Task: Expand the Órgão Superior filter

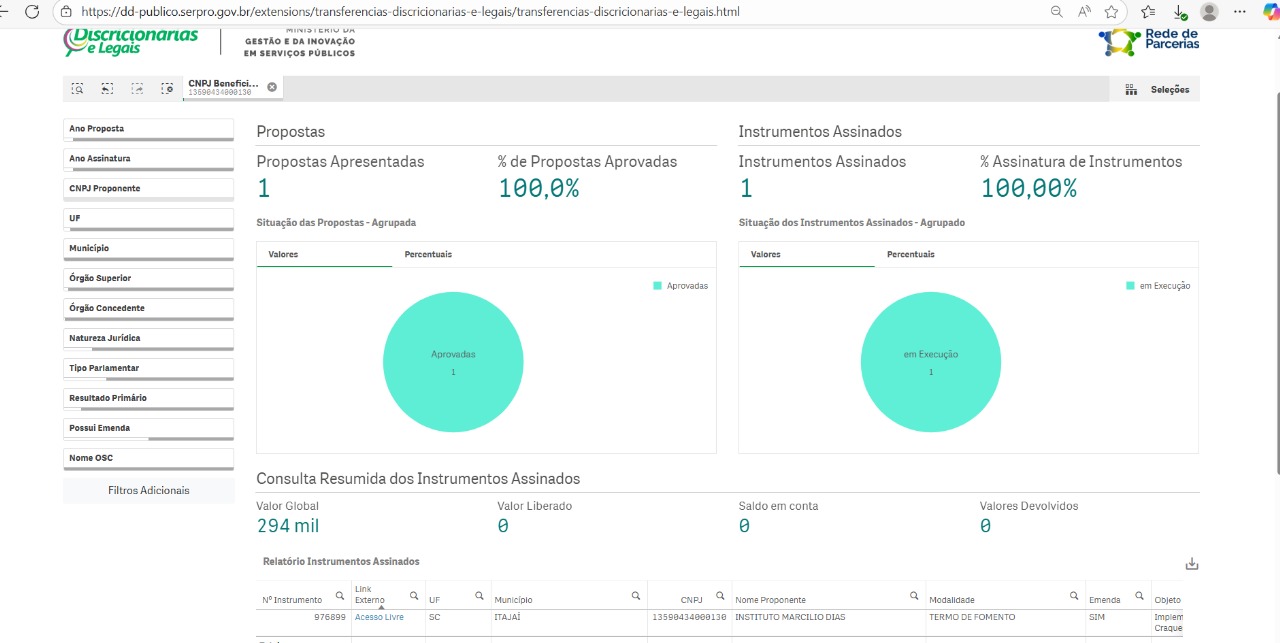Action: coord(148,278)
